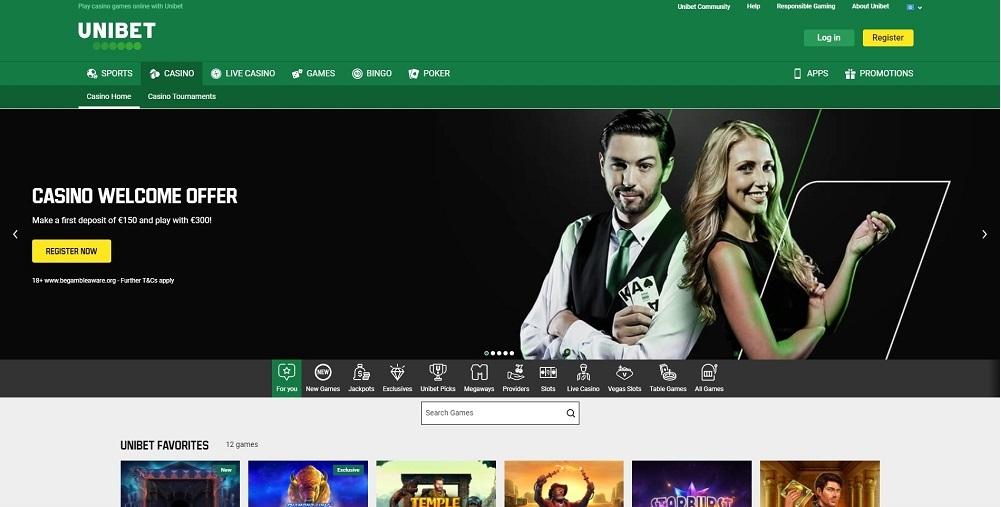Click the 12 games count text
1001x507 pixels.
point(242,444)
